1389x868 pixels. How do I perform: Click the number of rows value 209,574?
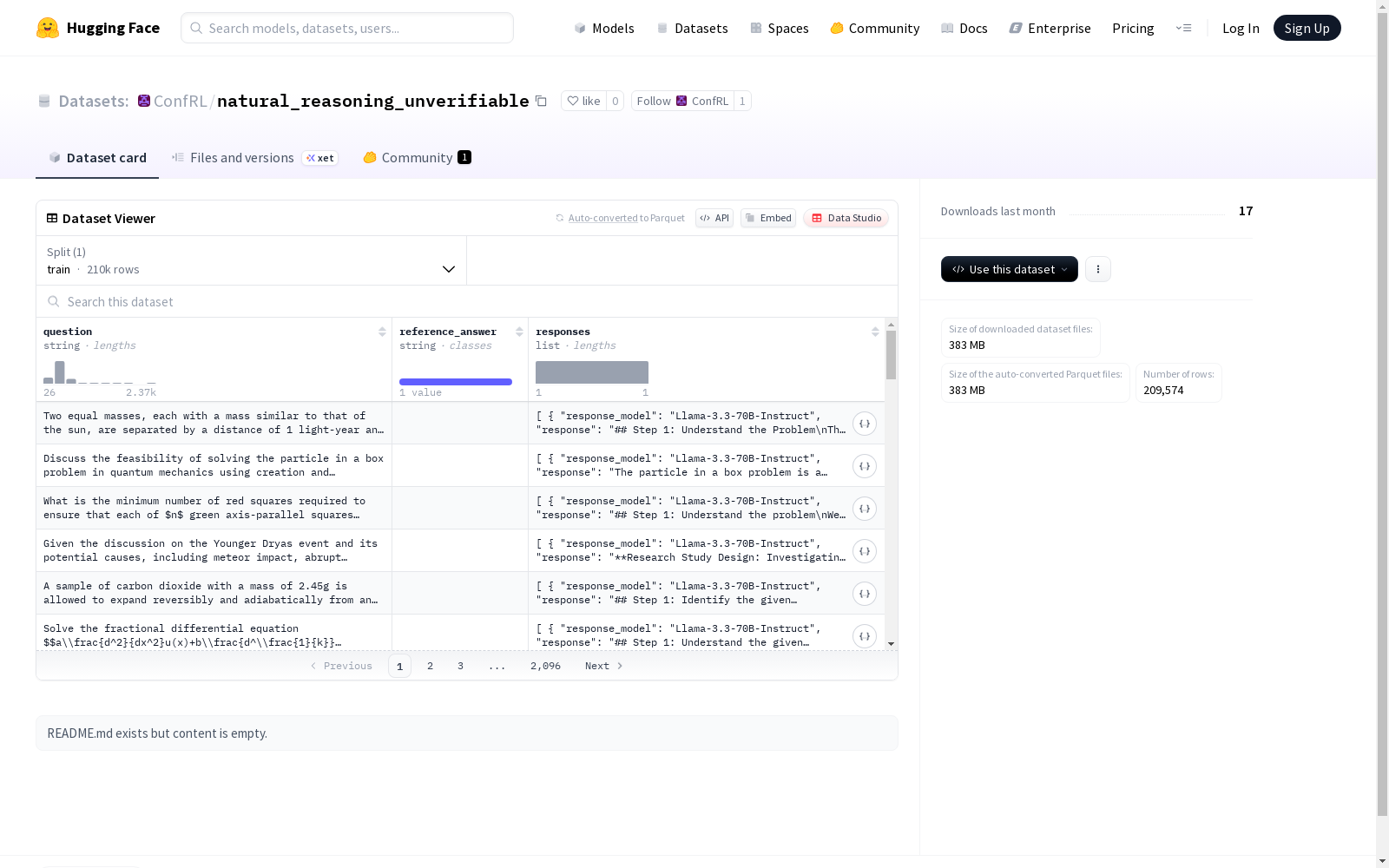pos(1163,391)
